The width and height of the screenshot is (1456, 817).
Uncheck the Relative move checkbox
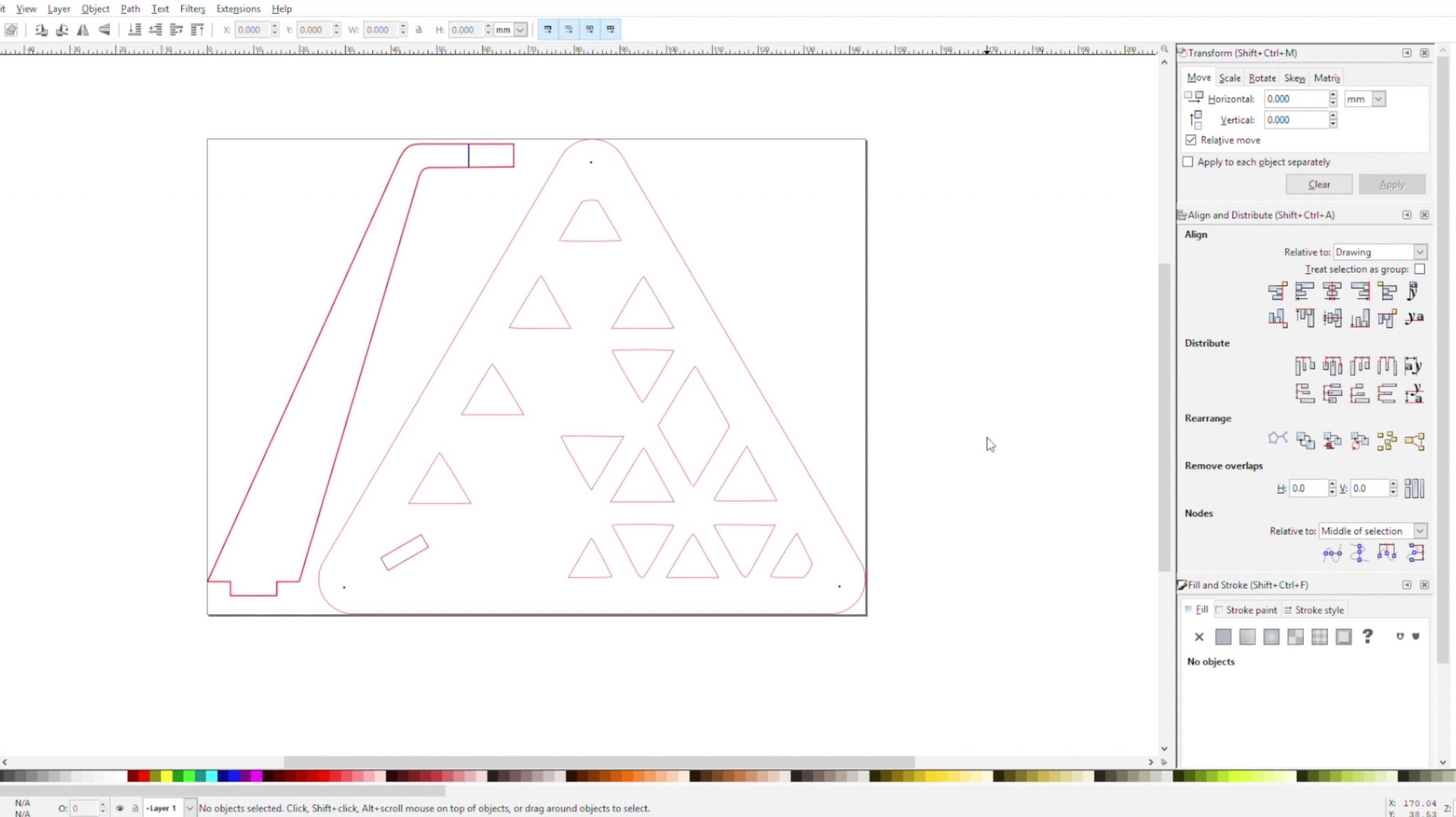pos(1192,140)
